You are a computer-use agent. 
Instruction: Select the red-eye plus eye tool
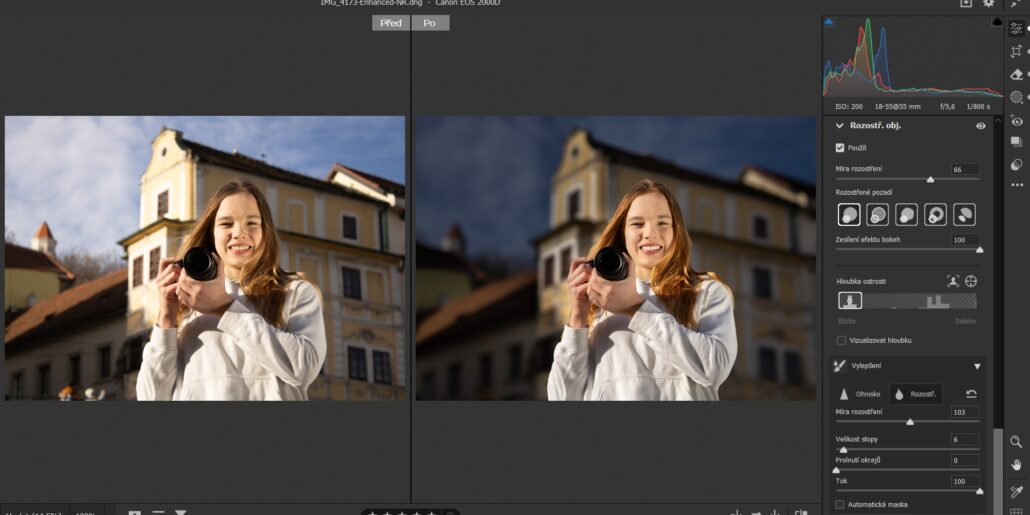1016,120
